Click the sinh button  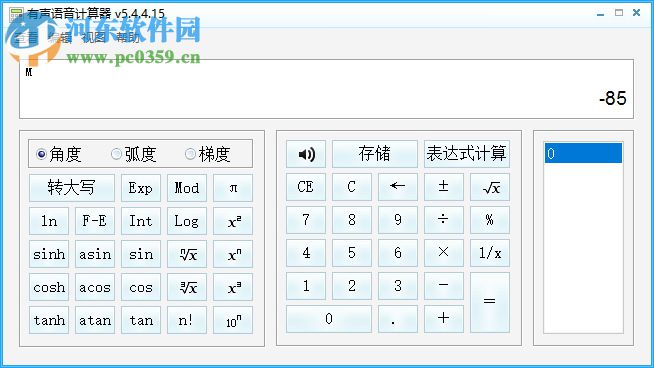(49, 254)
